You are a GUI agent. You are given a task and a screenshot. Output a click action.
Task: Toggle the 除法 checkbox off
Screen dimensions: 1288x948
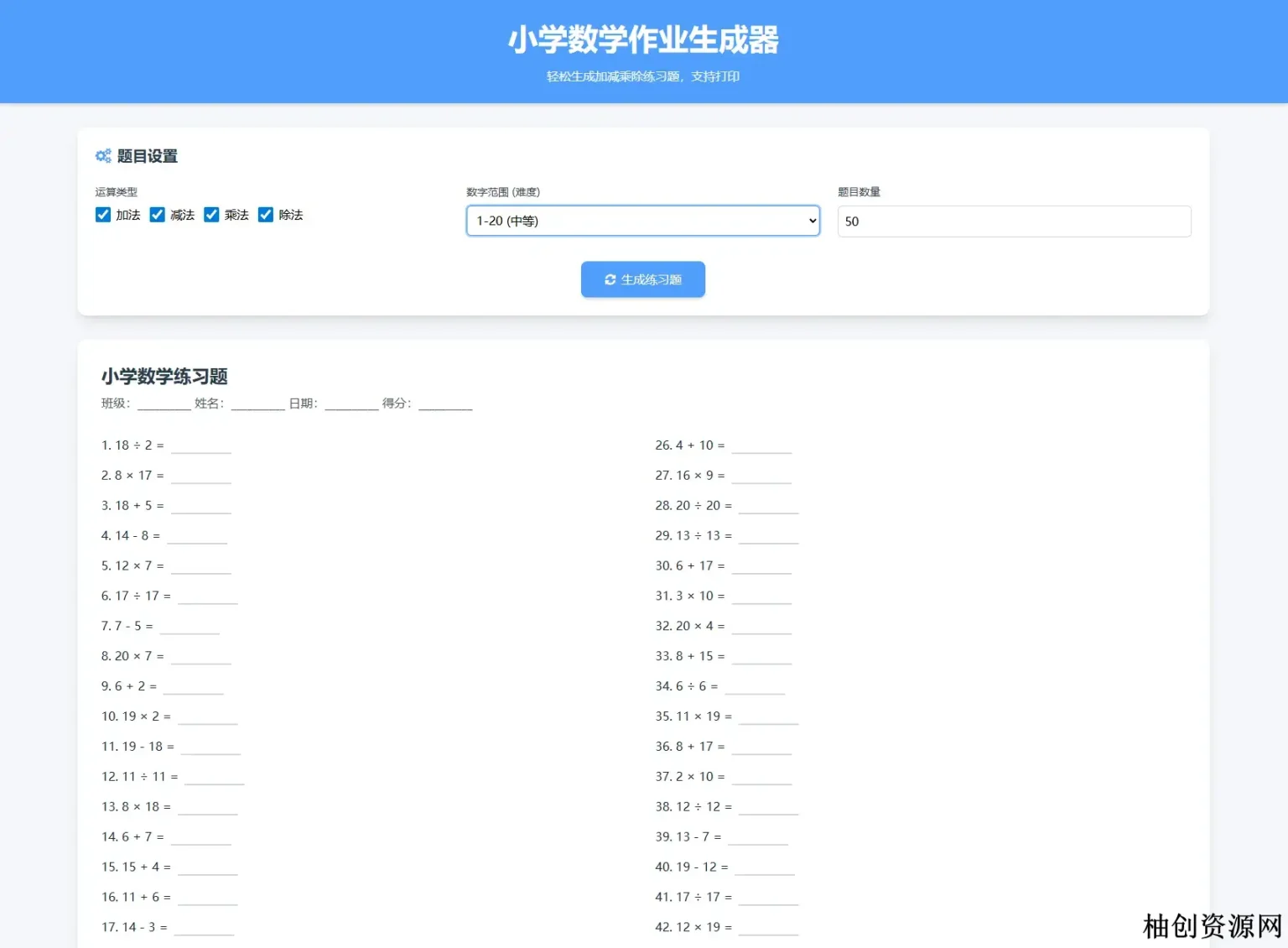click(266, 215)
